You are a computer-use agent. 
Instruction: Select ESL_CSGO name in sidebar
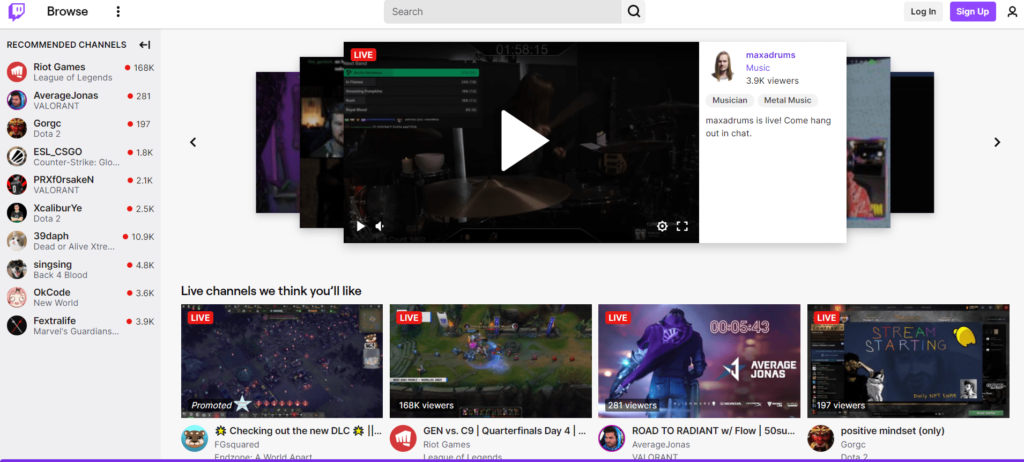point(58,152)
